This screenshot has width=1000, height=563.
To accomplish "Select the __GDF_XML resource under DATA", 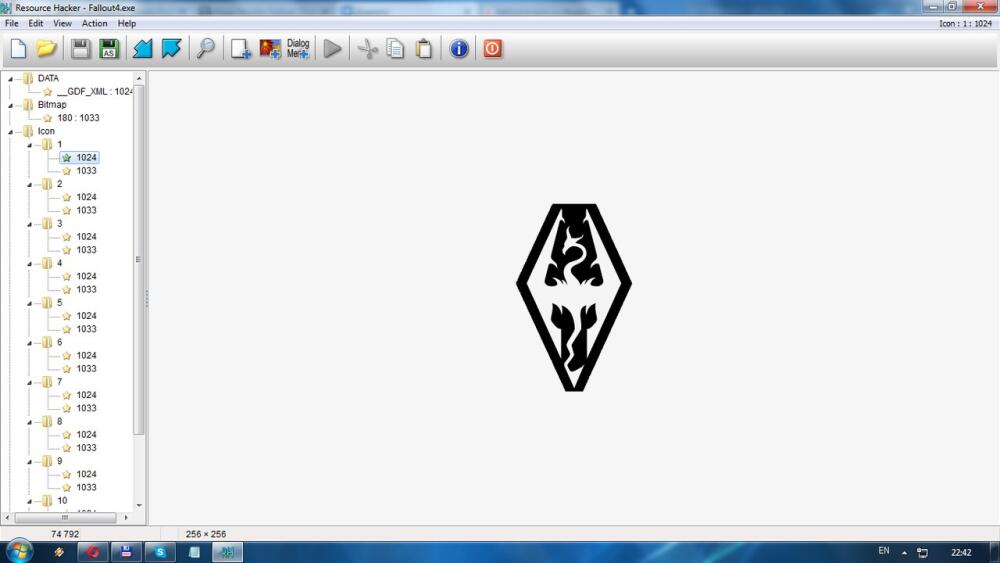I will (x=94, y=91).
